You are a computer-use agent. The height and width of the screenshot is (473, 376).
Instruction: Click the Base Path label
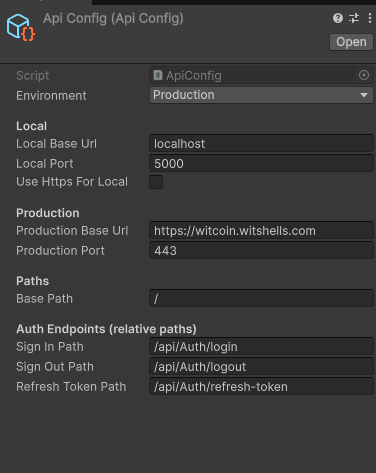pos(44,299)
